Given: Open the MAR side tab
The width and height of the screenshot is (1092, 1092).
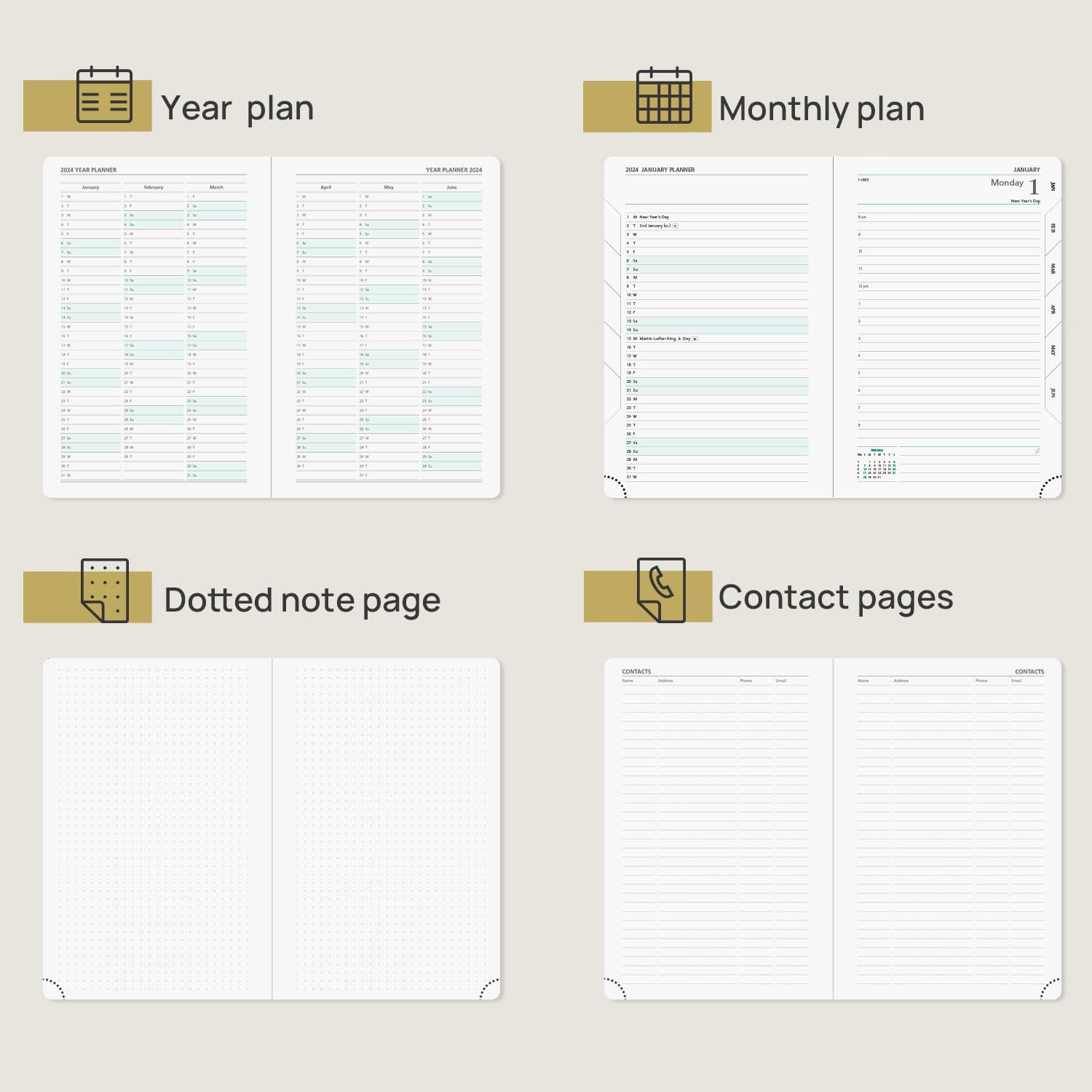Looking at the screenshot, I should (x=1053, y=269).
